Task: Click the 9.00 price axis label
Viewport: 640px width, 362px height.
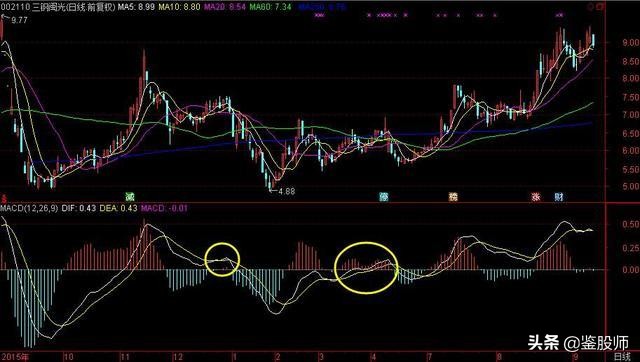Action: [x=631, y=42]
